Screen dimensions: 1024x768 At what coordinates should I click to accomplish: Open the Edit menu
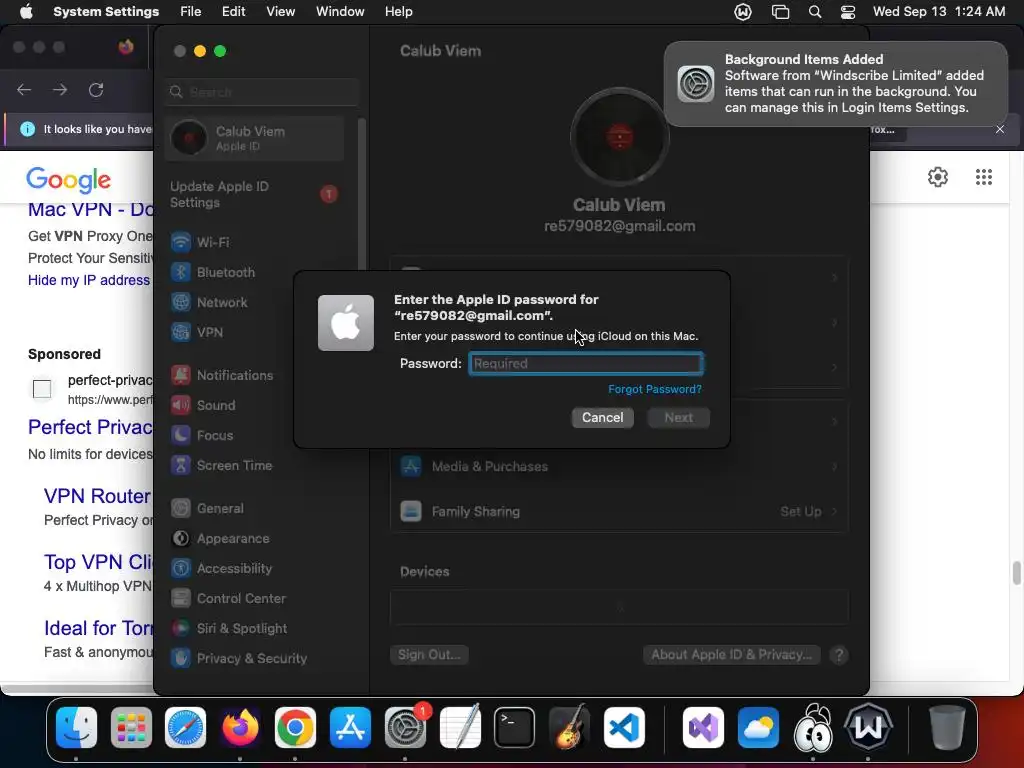point(233,12)
